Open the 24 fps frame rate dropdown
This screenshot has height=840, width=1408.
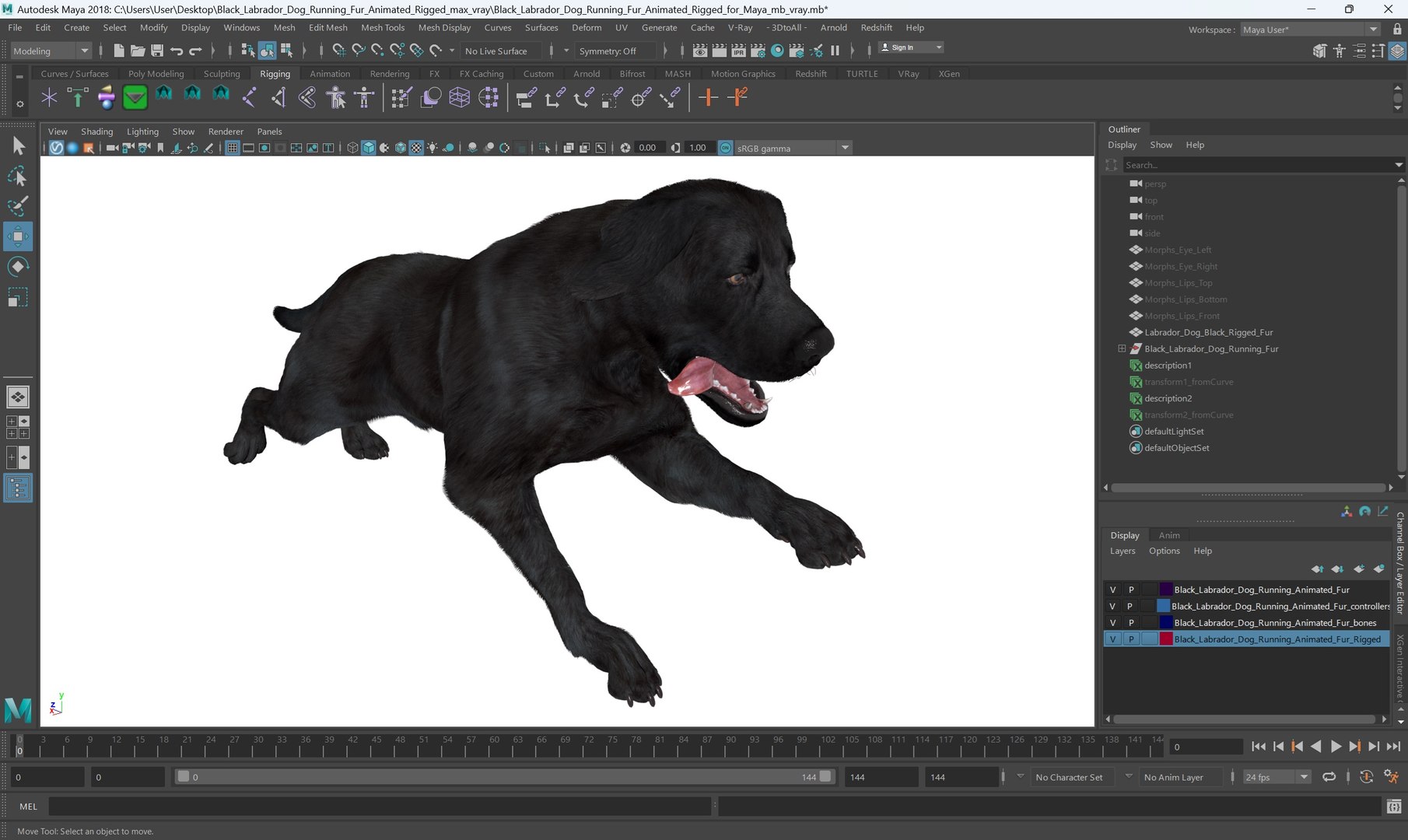(x=1276, y=777)
